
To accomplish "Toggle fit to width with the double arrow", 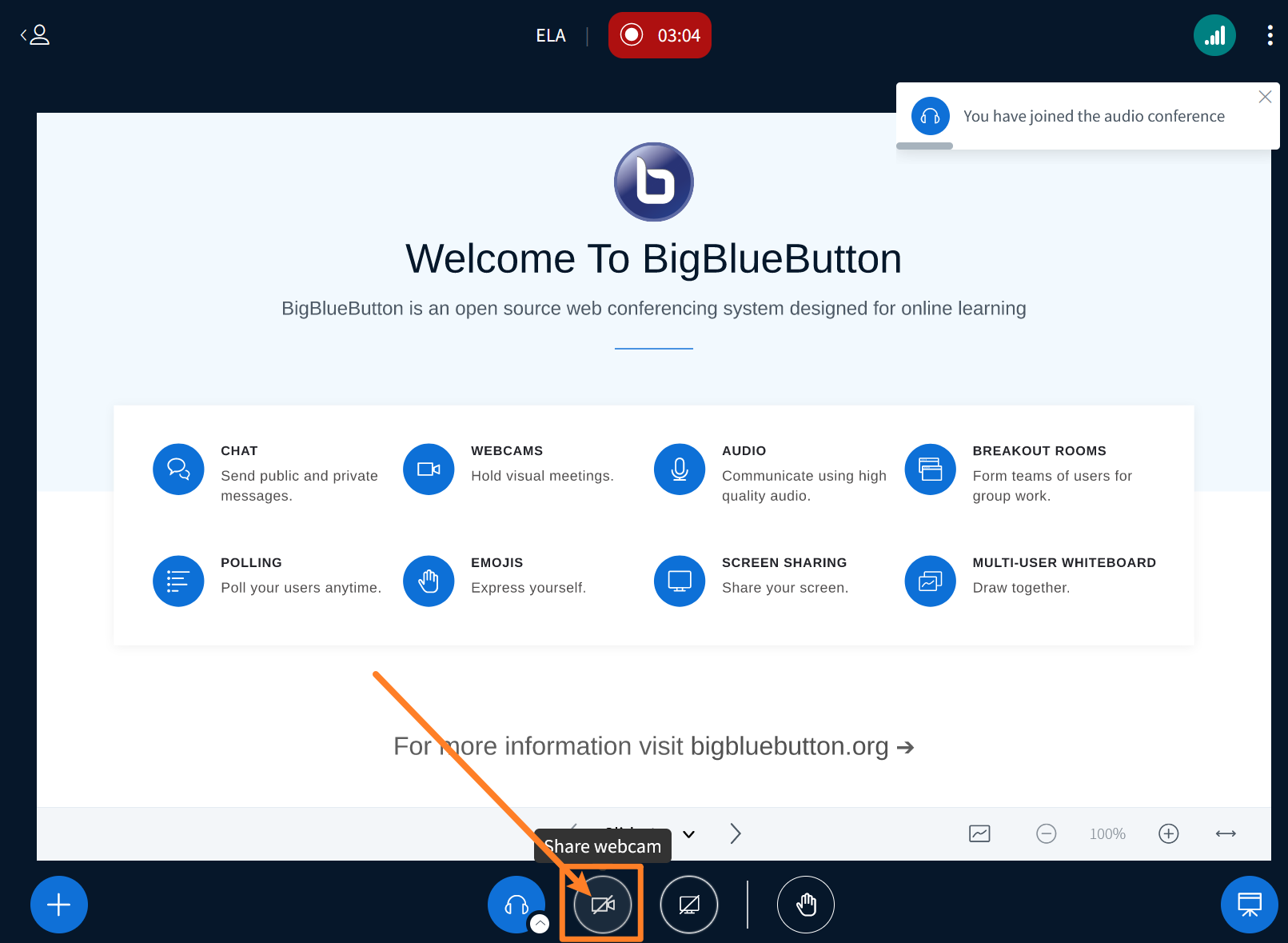I will click(1226, 833).
